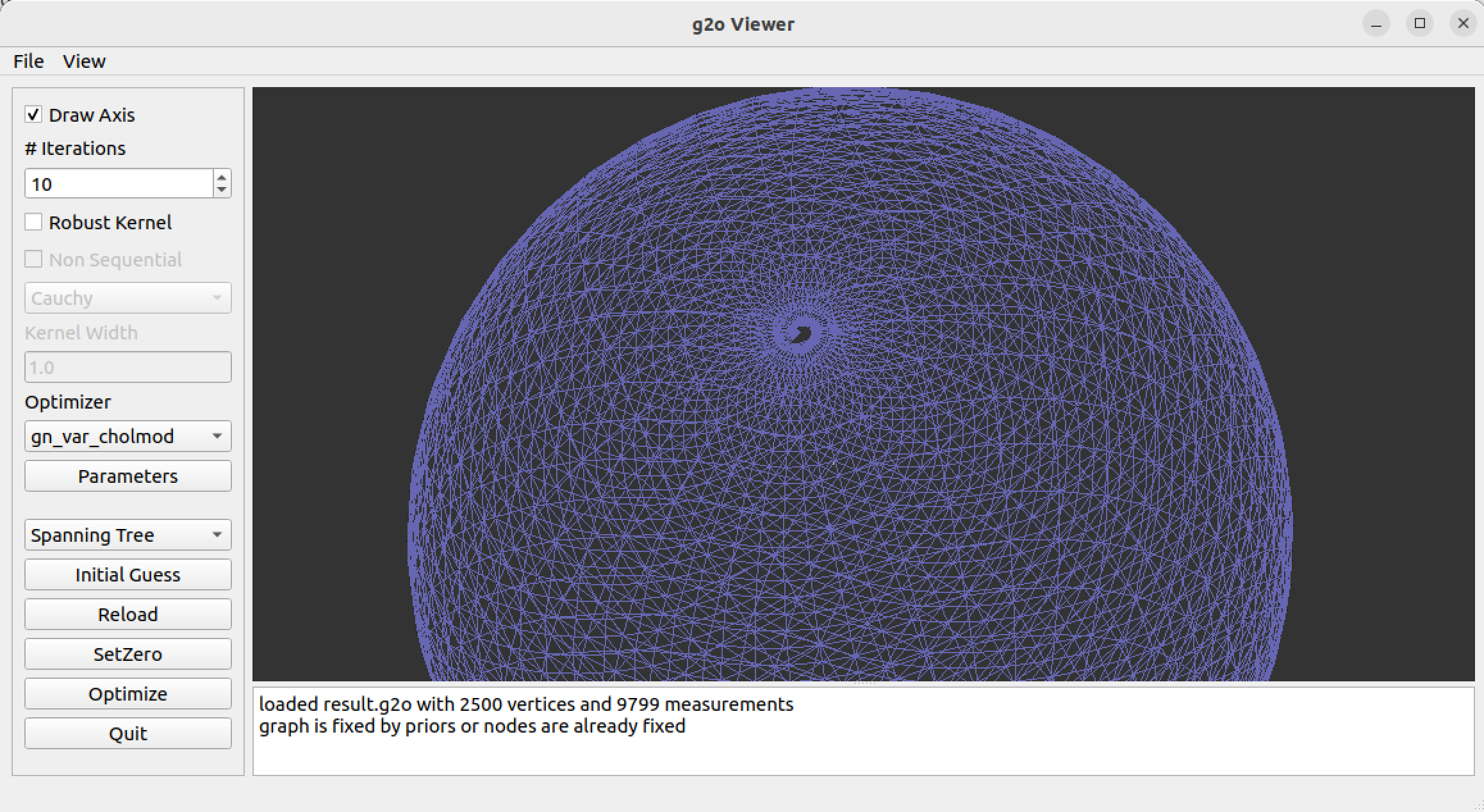This screenshot has height=812, width=1484.
Task: Maximize the g2o Viewer window
Action: [x=1419, y=24]
